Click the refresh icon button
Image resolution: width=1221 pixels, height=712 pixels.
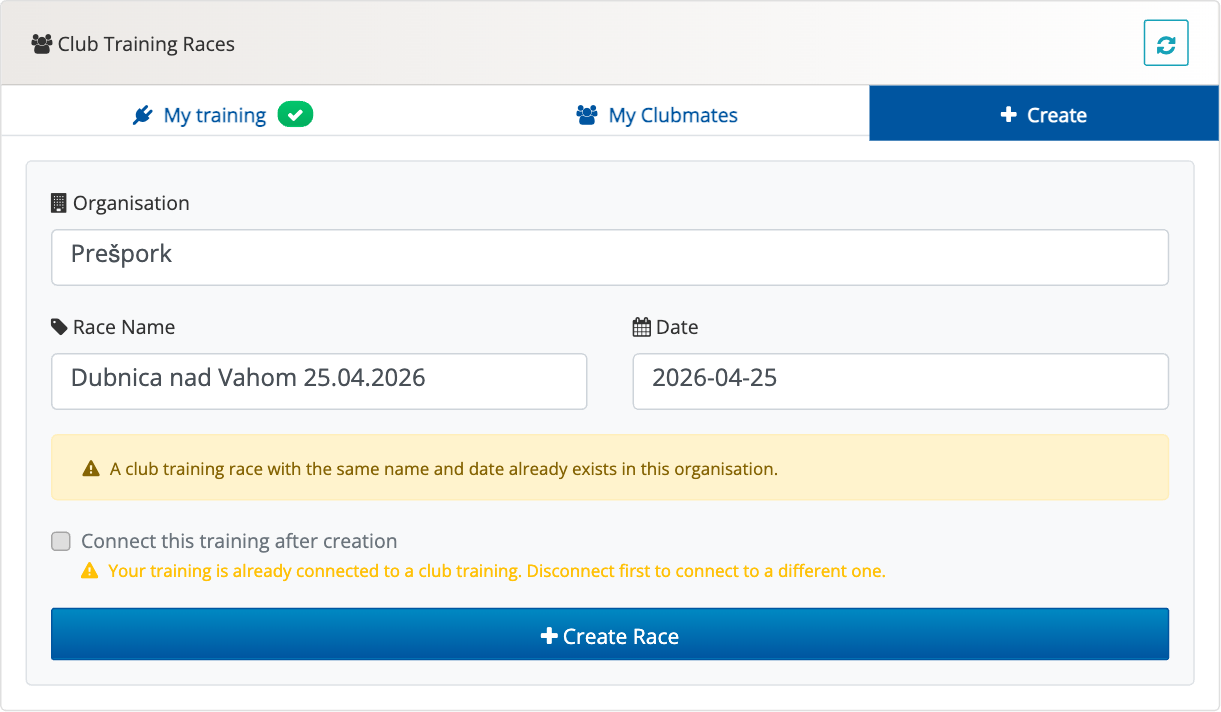click(x=1165, y=45)
